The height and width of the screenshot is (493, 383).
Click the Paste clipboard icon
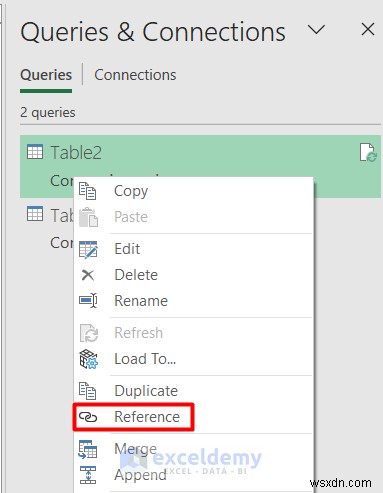[x=88, y=217]
